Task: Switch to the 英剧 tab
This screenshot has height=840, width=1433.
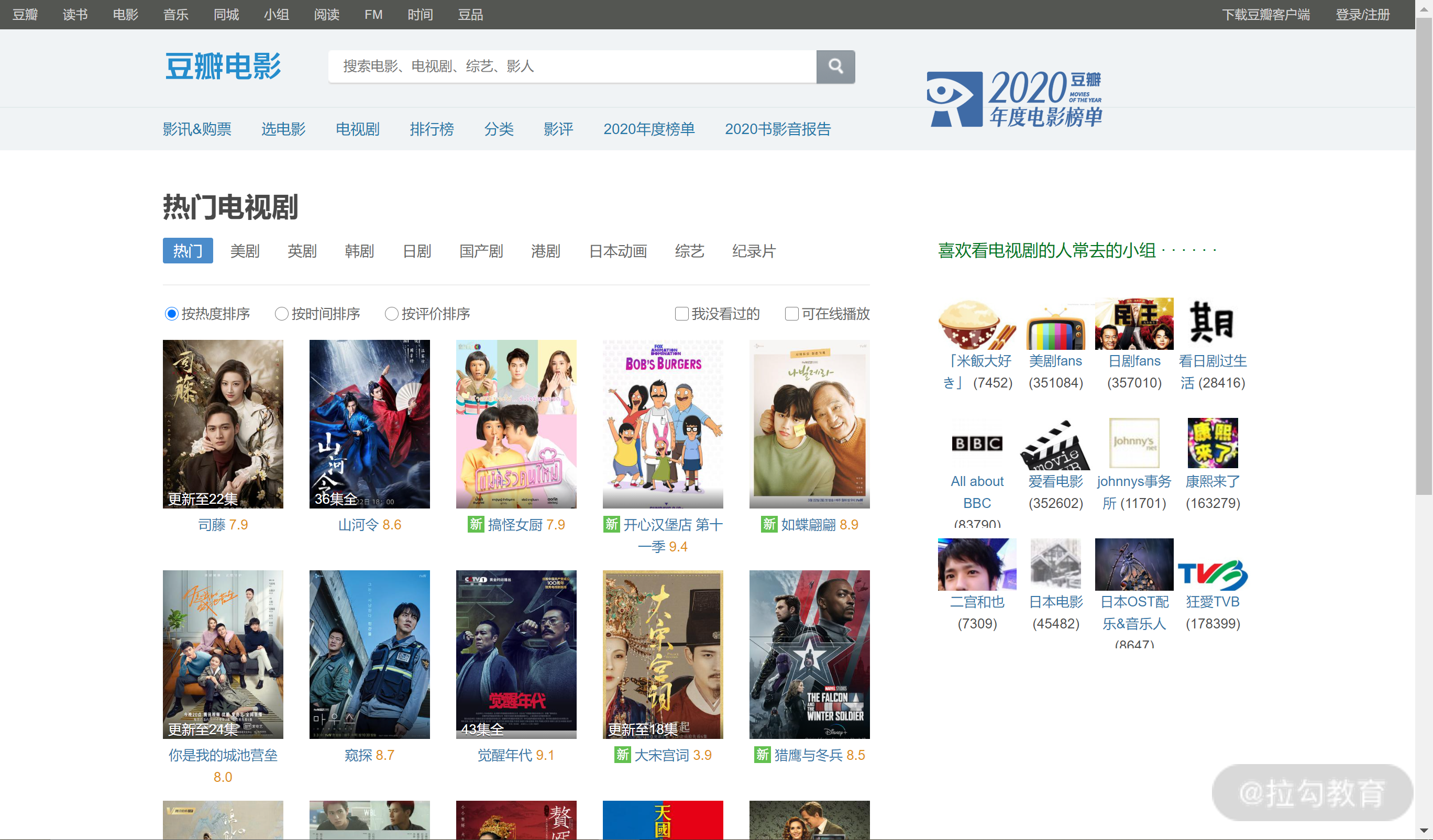Action: [x=302, y=251]
